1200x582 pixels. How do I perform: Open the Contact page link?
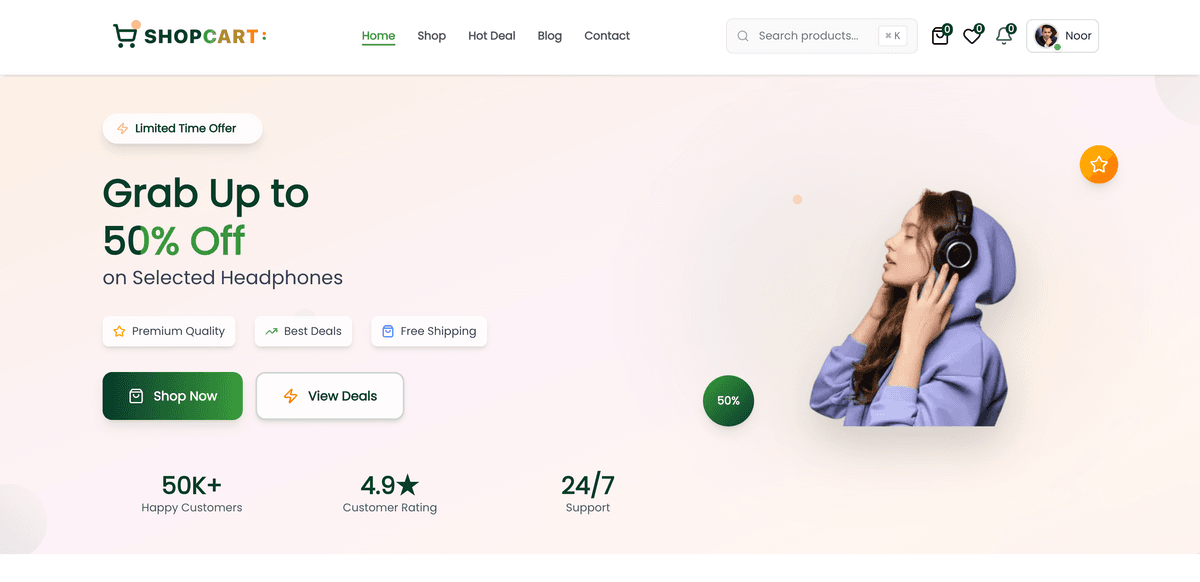click(607, 36)
